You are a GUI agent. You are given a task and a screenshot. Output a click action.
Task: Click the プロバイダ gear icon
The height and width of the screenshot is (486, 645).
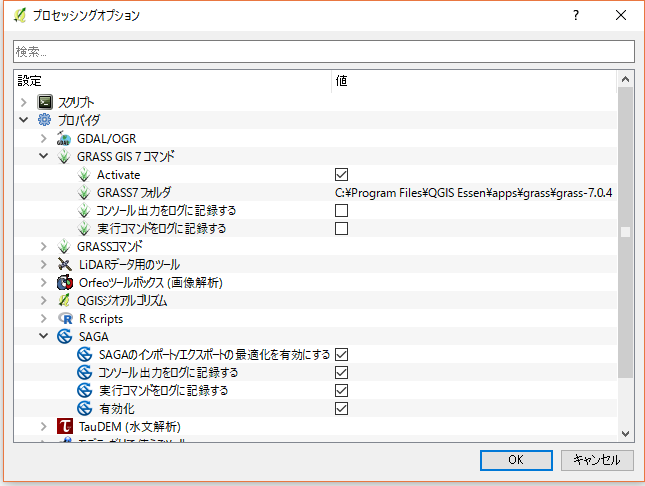click(44, 120)
